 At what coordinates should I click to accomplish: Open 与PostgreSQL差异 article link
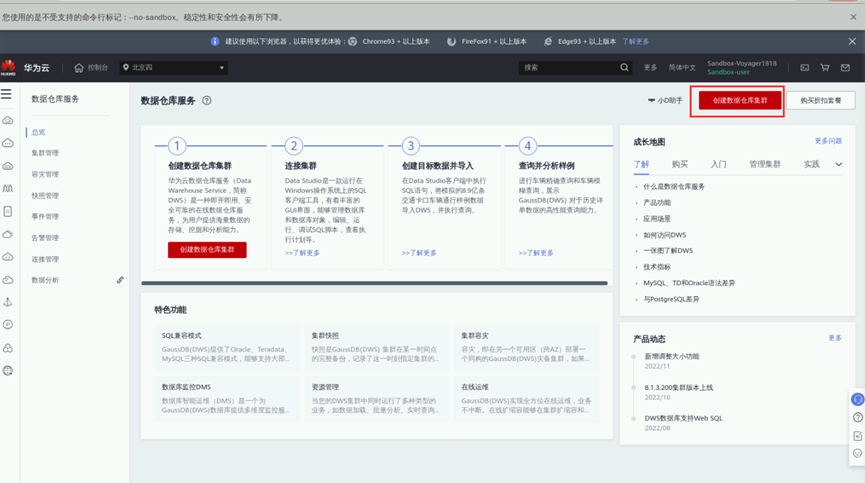tap(671, 299)
